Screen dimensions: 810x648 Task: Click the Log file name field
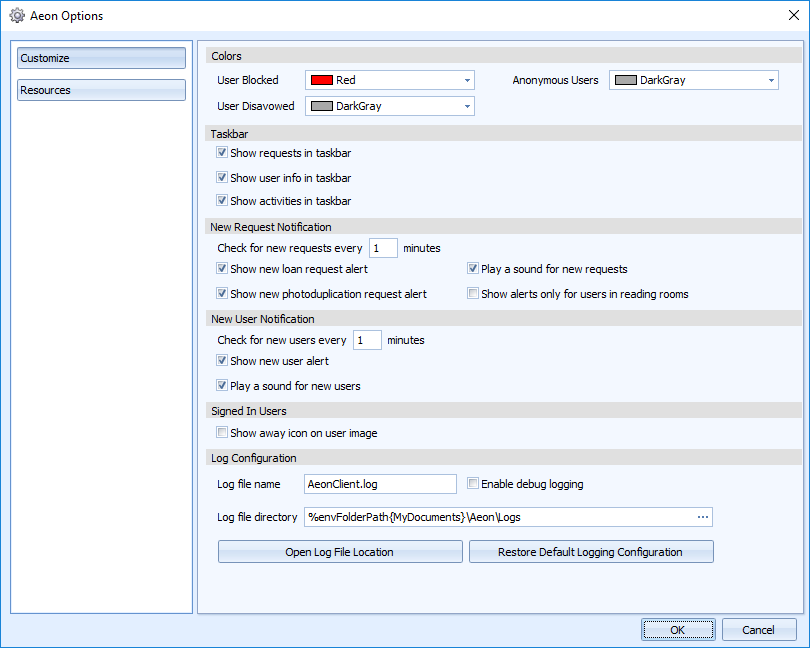click(380, 484)
